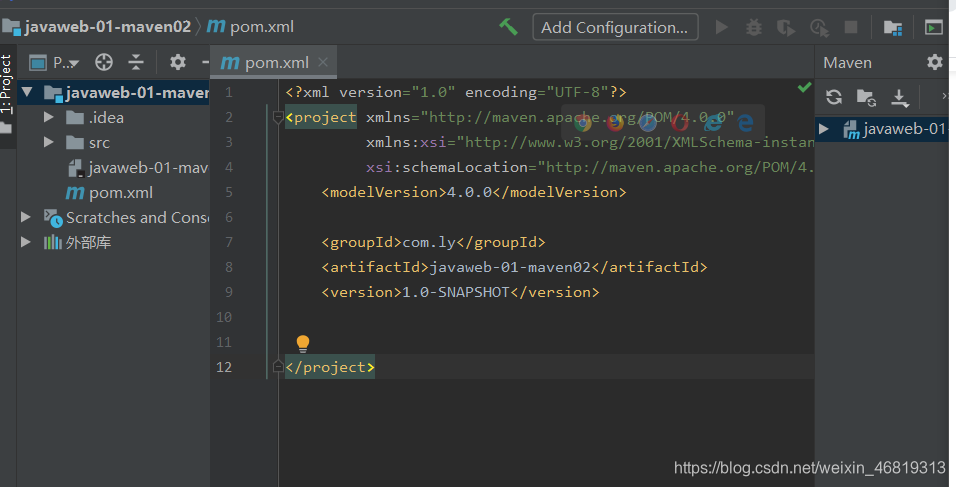The image size is (956, 487).
Task: Expand the javaweb-01 Maven project node
Action: [x=824, y=129]
